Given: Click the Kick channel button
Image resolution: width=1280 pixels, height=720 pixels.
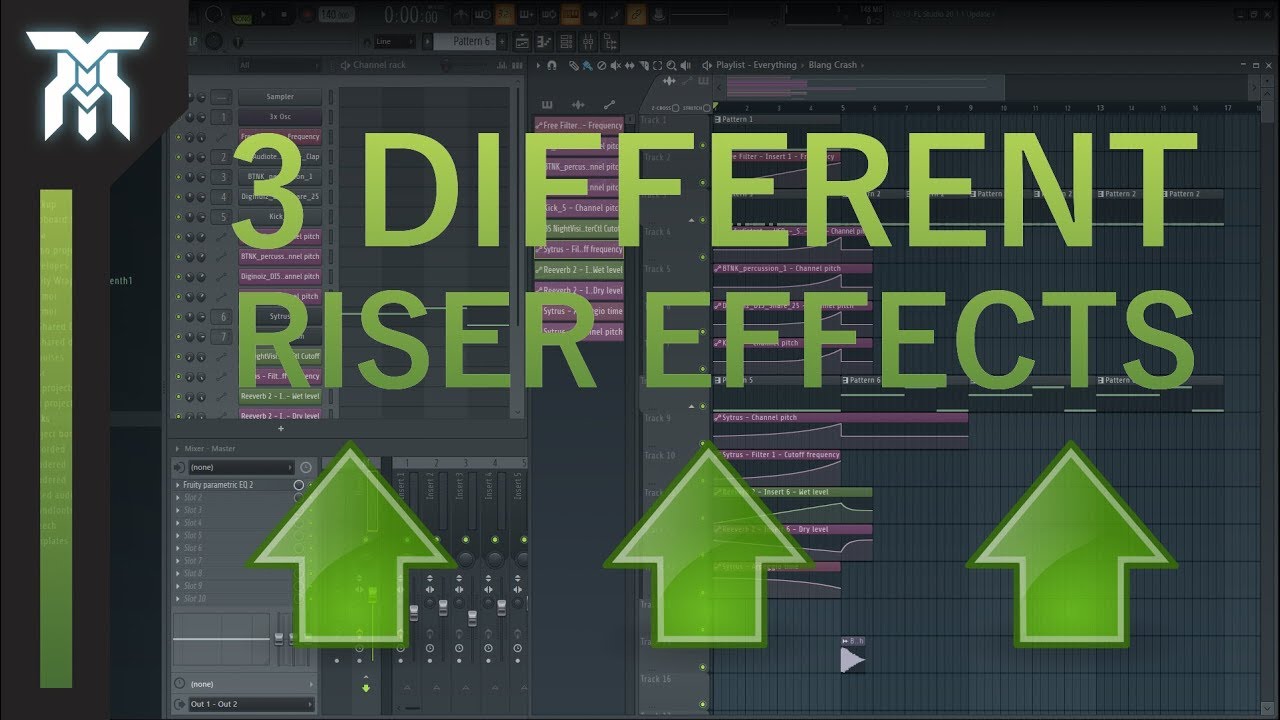Looking at the screenshot, I should pos(280,216).
